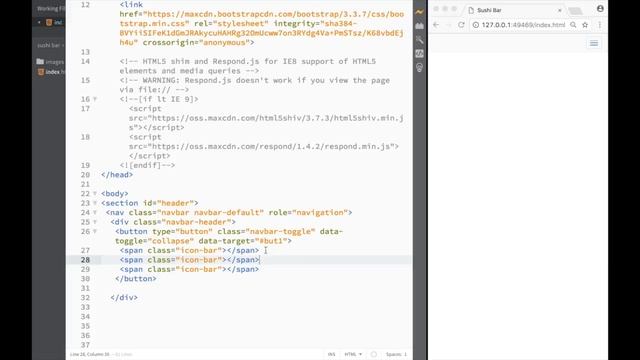Click the Chrome forward arrow

449,25
